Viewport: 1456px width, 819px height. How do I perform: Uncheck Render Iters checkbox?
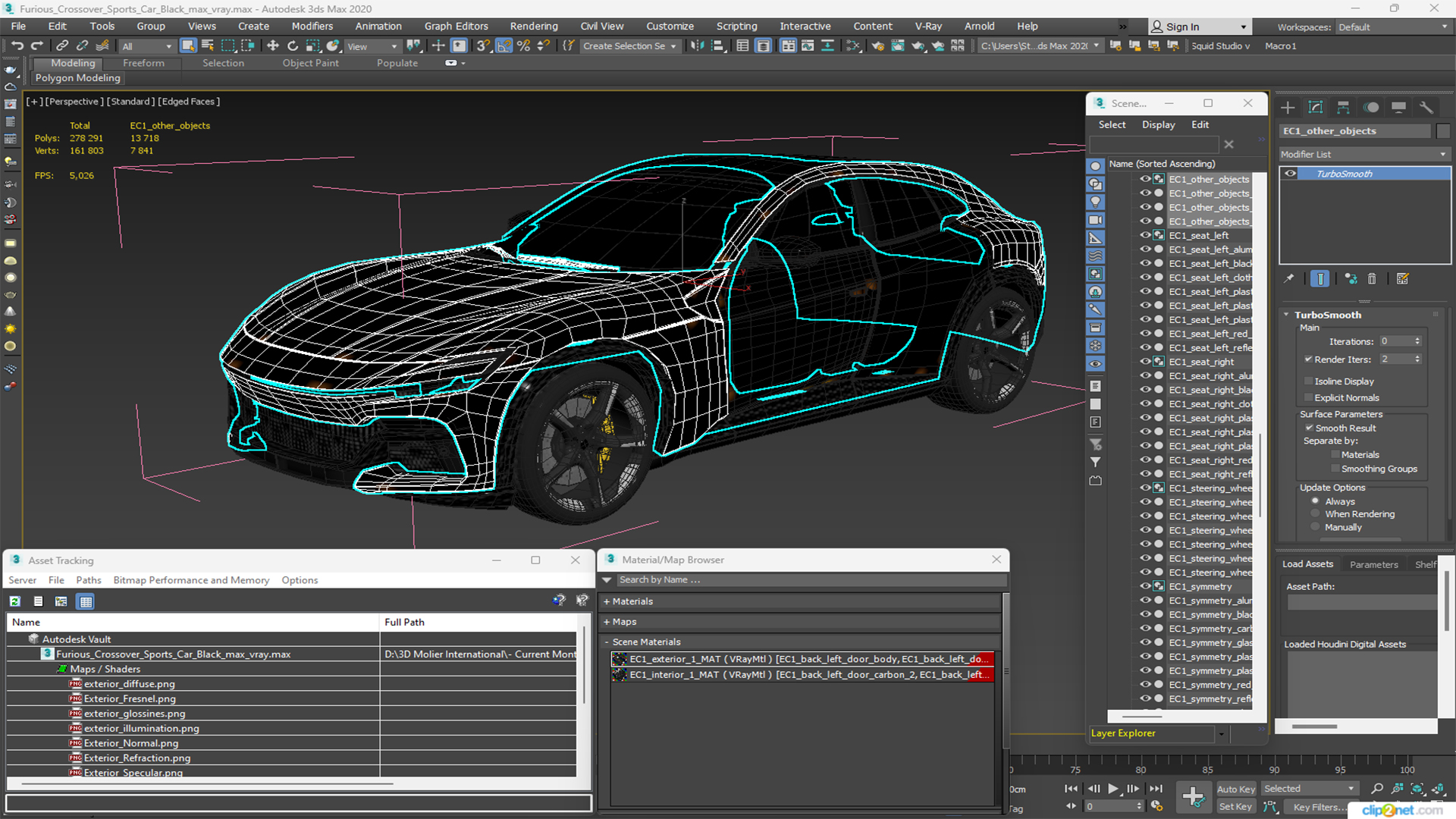click(1308, 359)
